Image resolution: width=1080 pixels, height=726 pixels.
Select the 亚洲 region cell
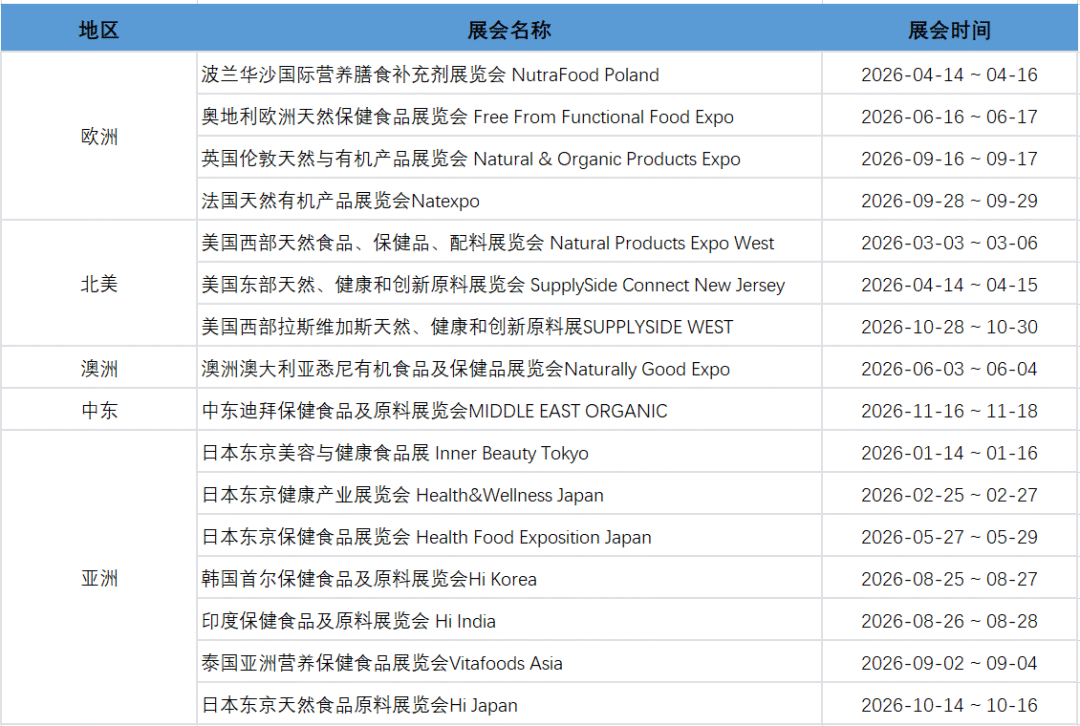98,579
